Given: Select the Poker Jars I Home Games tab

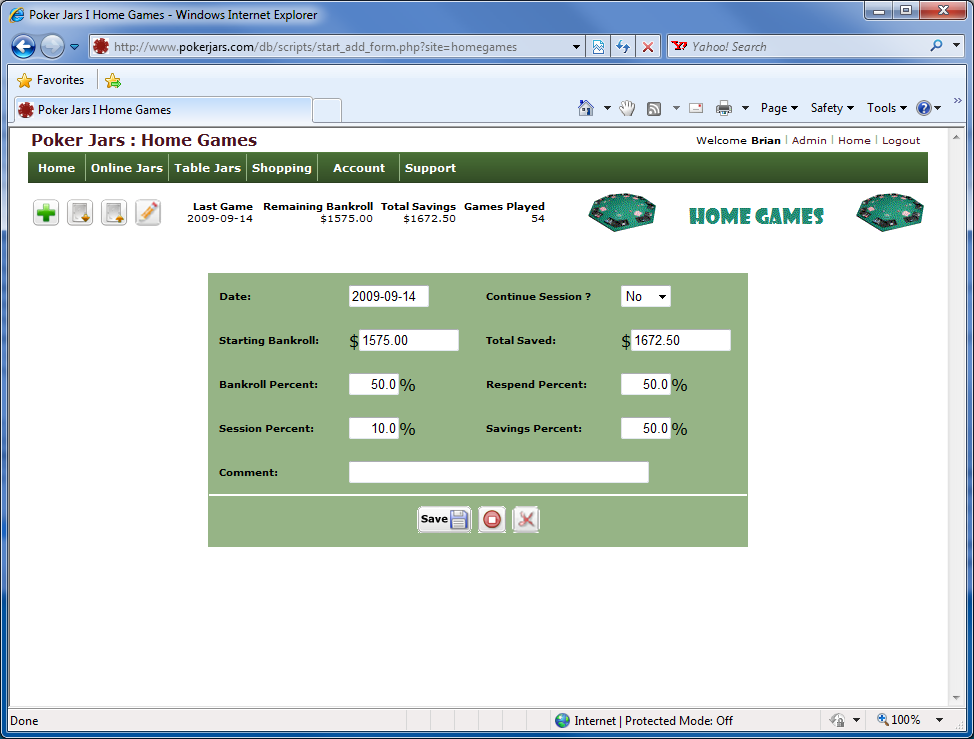Looking at the screenshot, I should pos(163,110).
